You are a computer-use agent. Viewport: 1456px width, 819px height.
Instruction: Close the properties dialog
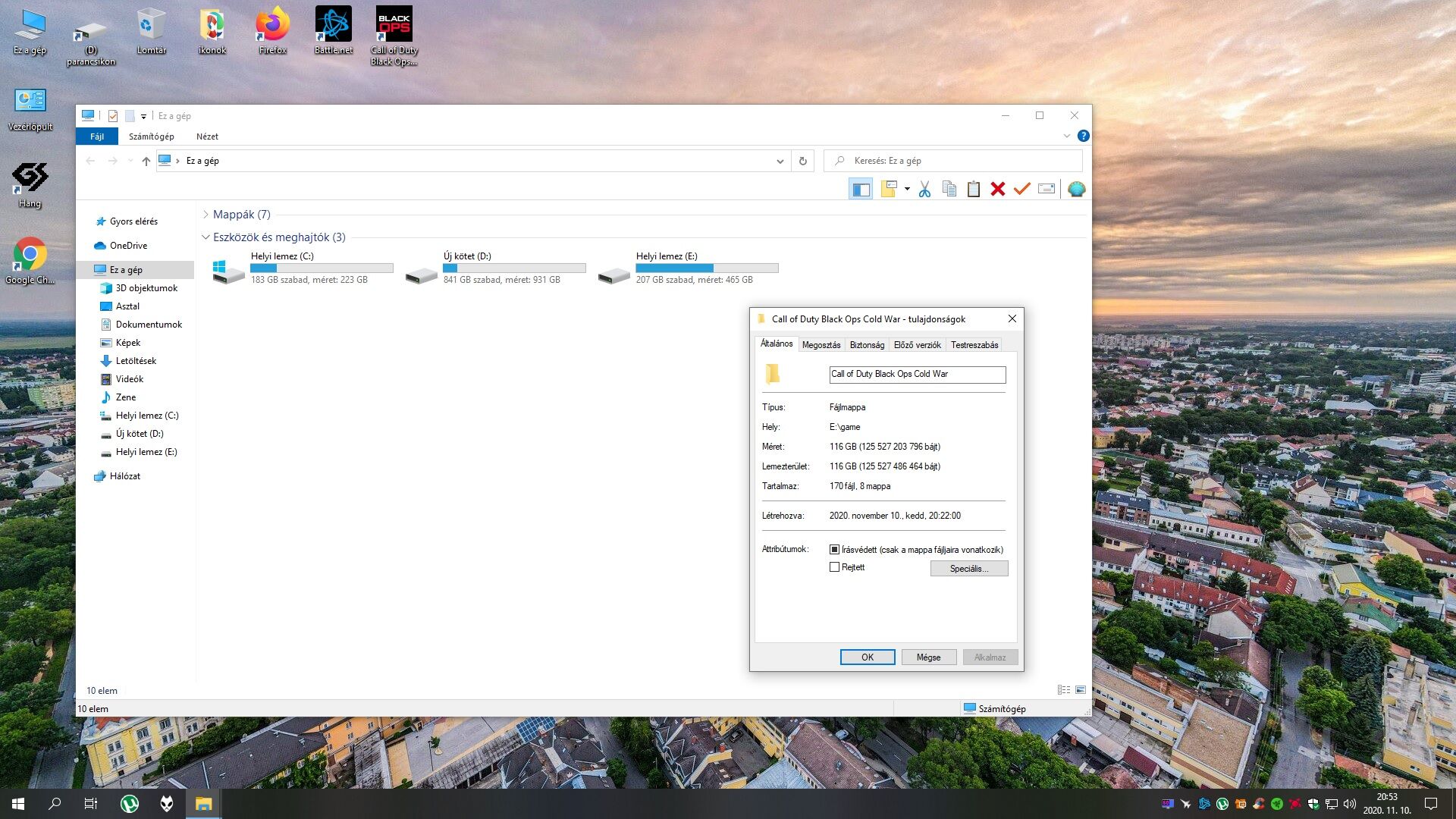coord(1012,318)
